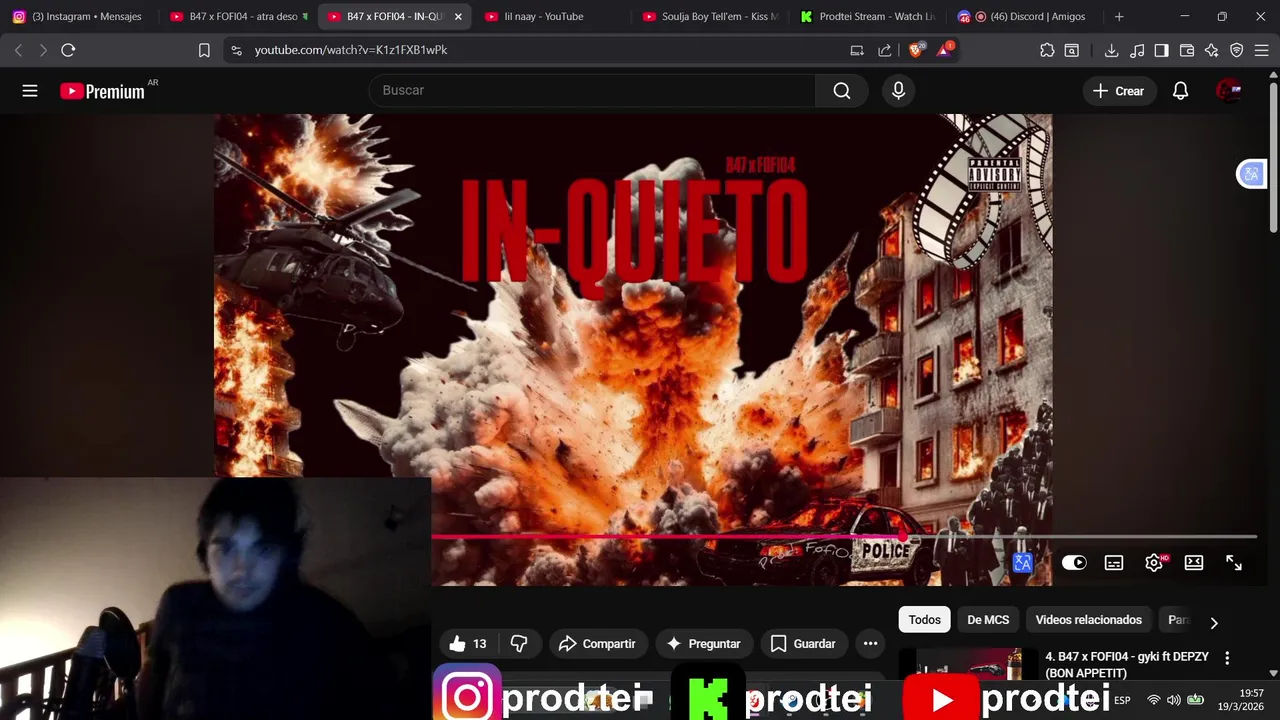
Task: Close the current IN-QUIETO tab
Action: pyautogui.click(x=458, y=17)
